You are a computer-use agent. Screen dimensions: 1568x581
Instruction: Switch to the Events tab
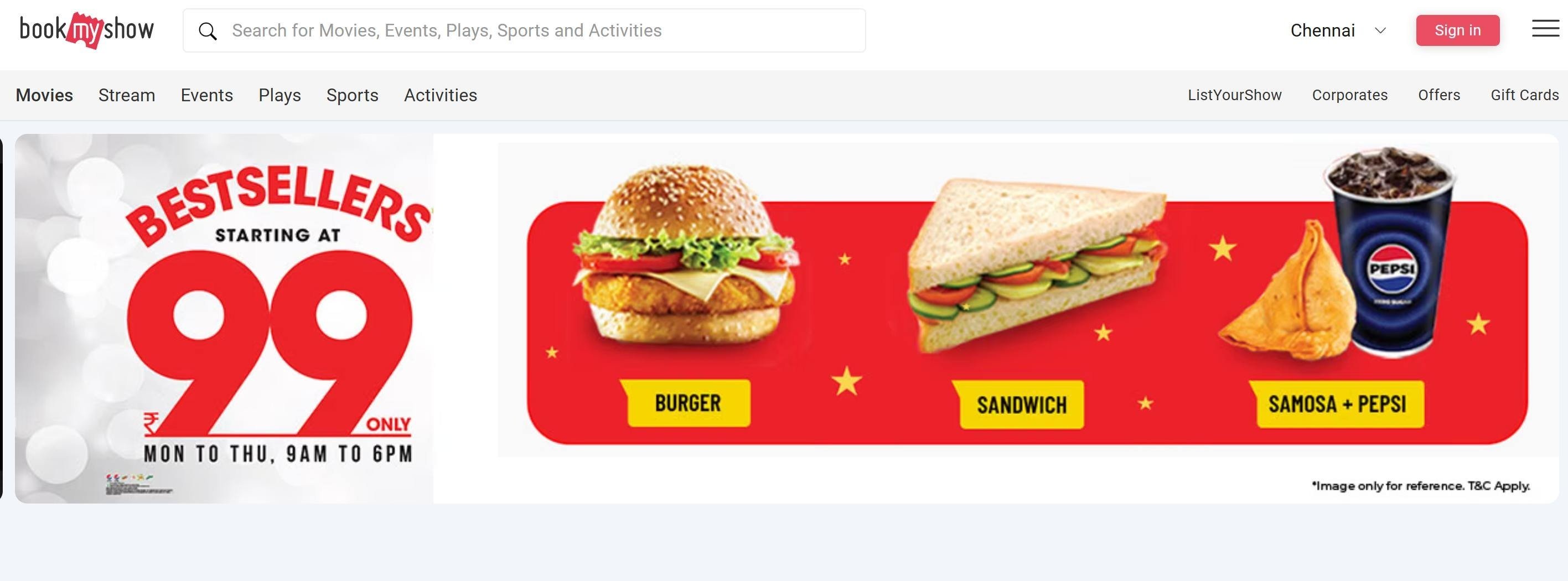(207, 96)
